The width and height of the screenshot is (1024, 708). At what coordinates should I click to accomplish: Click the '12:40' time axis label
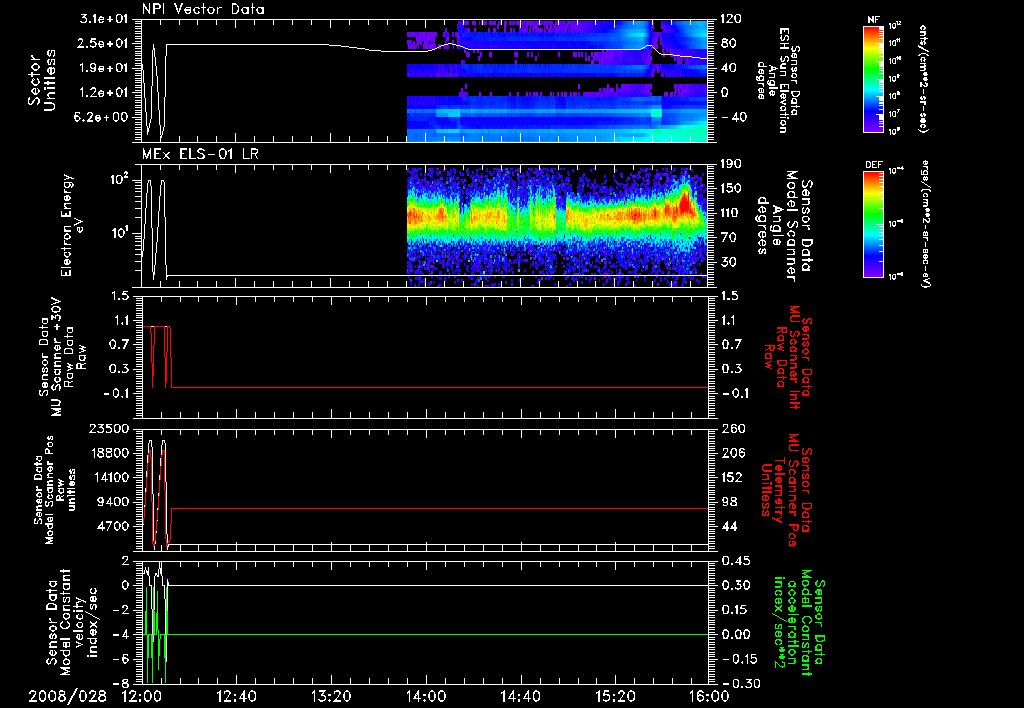click(236, 696)
